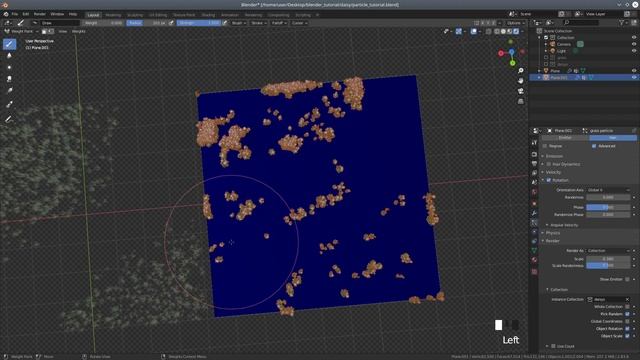Click the radius pressure sensitivity icon
The image size is (640, 360).
tap(171, 23)
